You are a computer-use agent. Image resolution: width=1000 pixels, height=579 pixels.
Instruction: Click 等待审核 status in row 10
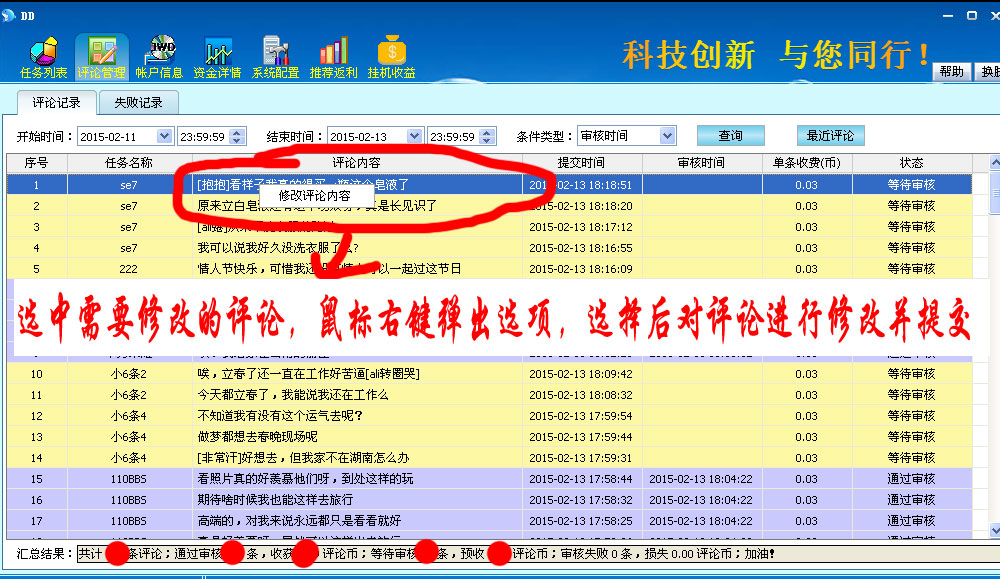tap(911, 374)
